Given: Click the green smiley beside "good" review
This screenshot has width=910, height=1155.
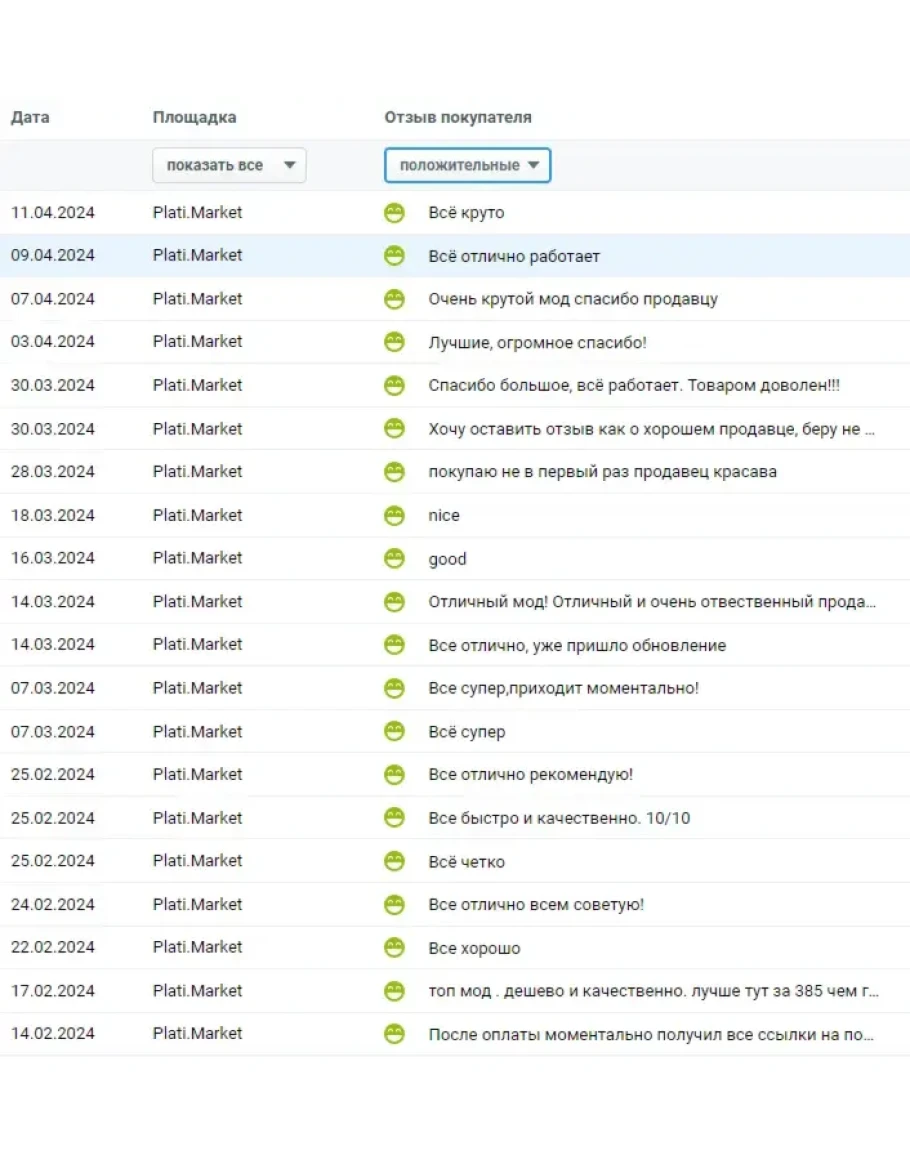Looking at the screenshot, I should [395, 558].
